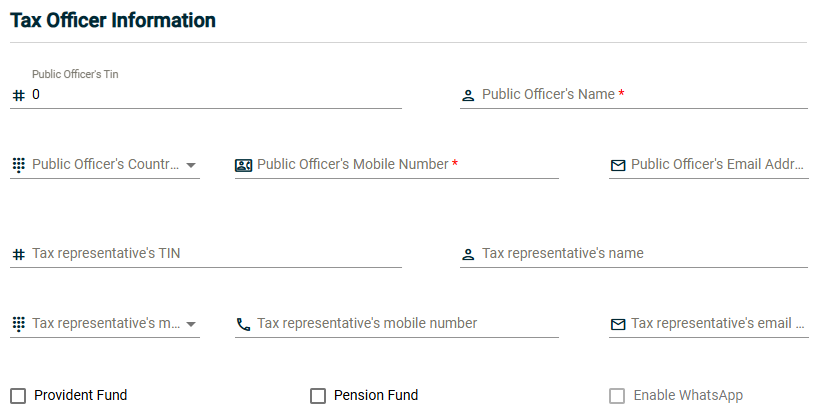Check the Provident Fund checkbox
The width and height of the screenshot is (831, 420).
(x=18, y=396)
